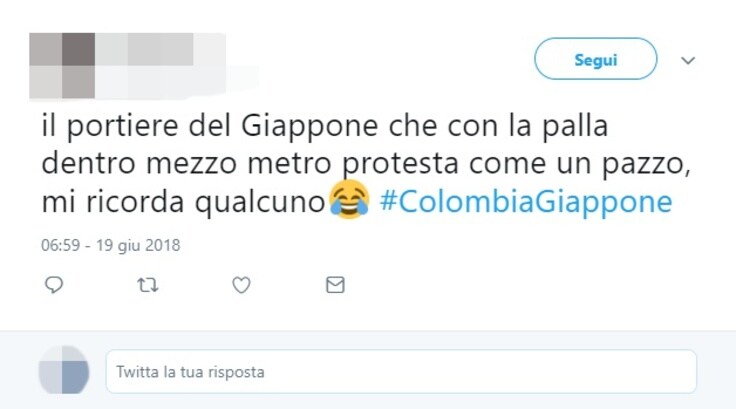Focus the 'Twitta la tua risposta' field
The width and height of the screenshot is (736, 409).
coord(401,371)
